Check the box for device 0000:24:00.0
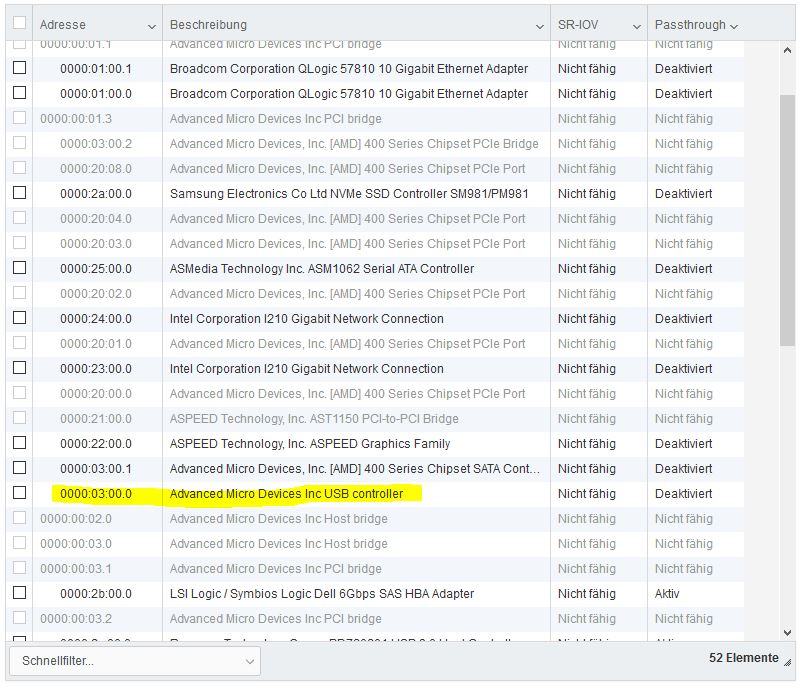The image size is (801, 689). click(19, 318)
